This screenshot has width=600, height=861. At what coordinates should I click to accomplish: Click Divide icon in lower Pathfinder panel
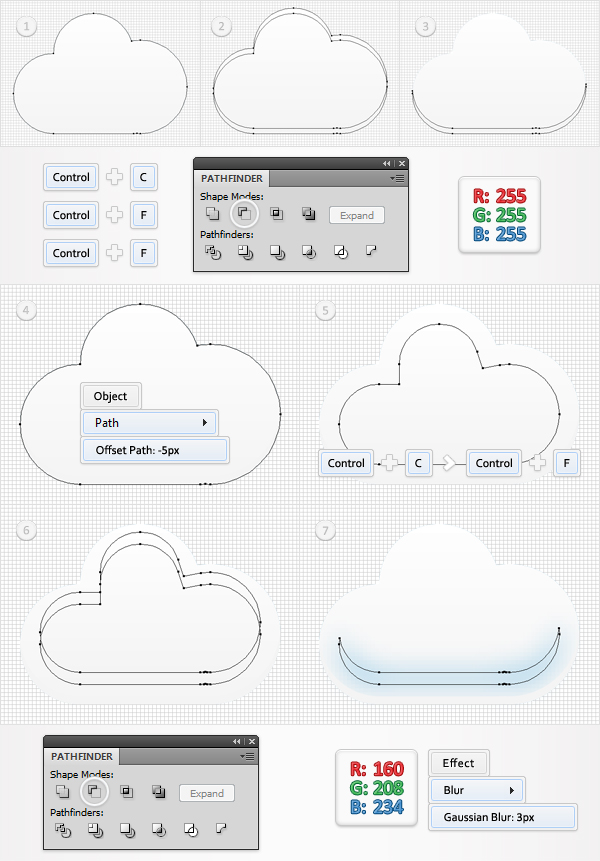tap(63, 830)
